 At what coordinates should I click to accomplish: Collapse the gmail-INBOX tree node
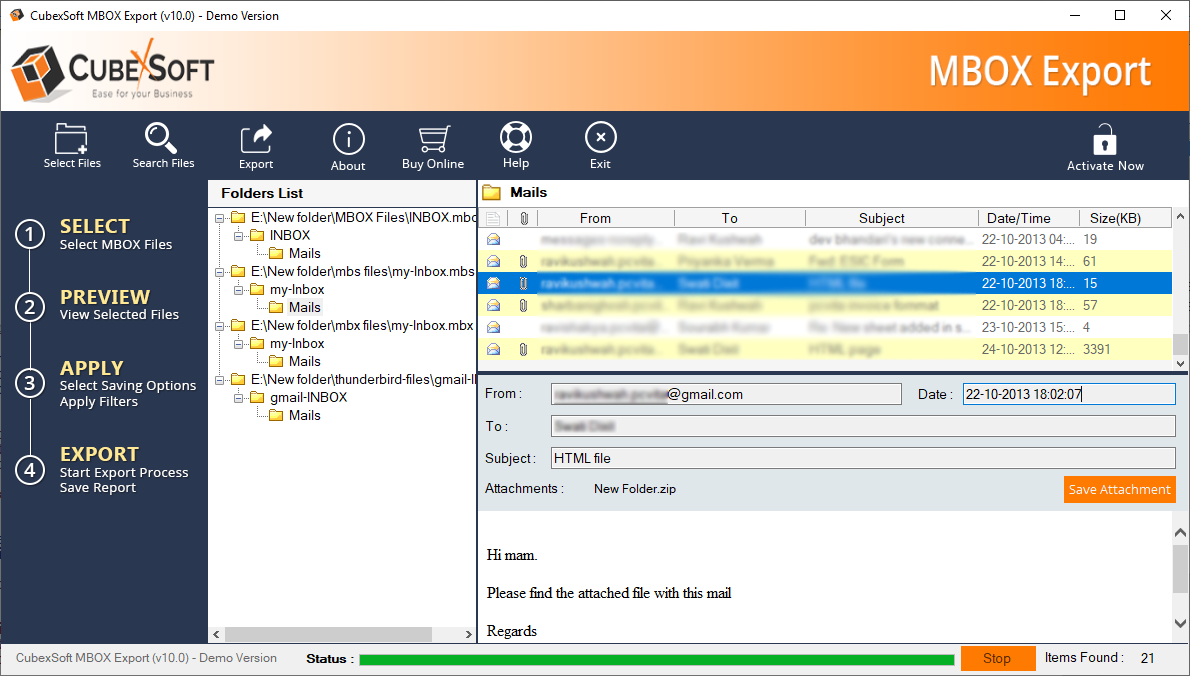click(x=239, y=398)
